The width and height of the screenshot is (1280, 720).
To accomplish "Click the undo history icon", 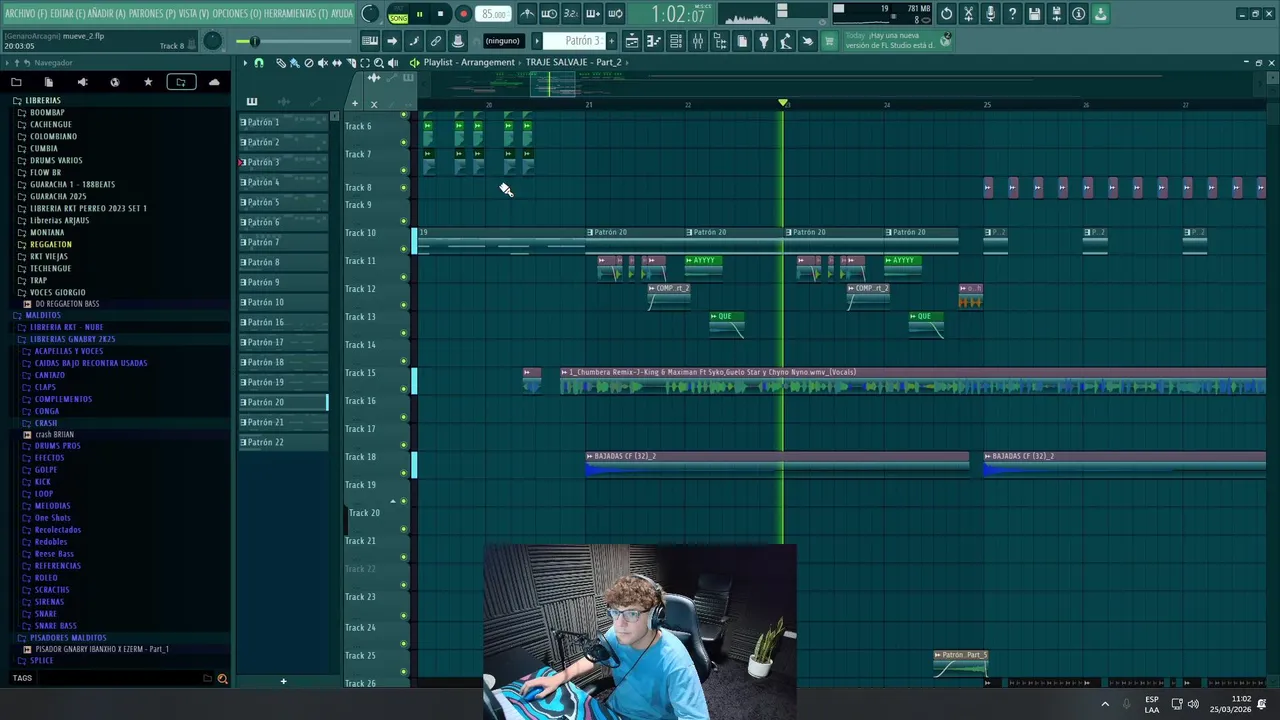I will (947, 14).
